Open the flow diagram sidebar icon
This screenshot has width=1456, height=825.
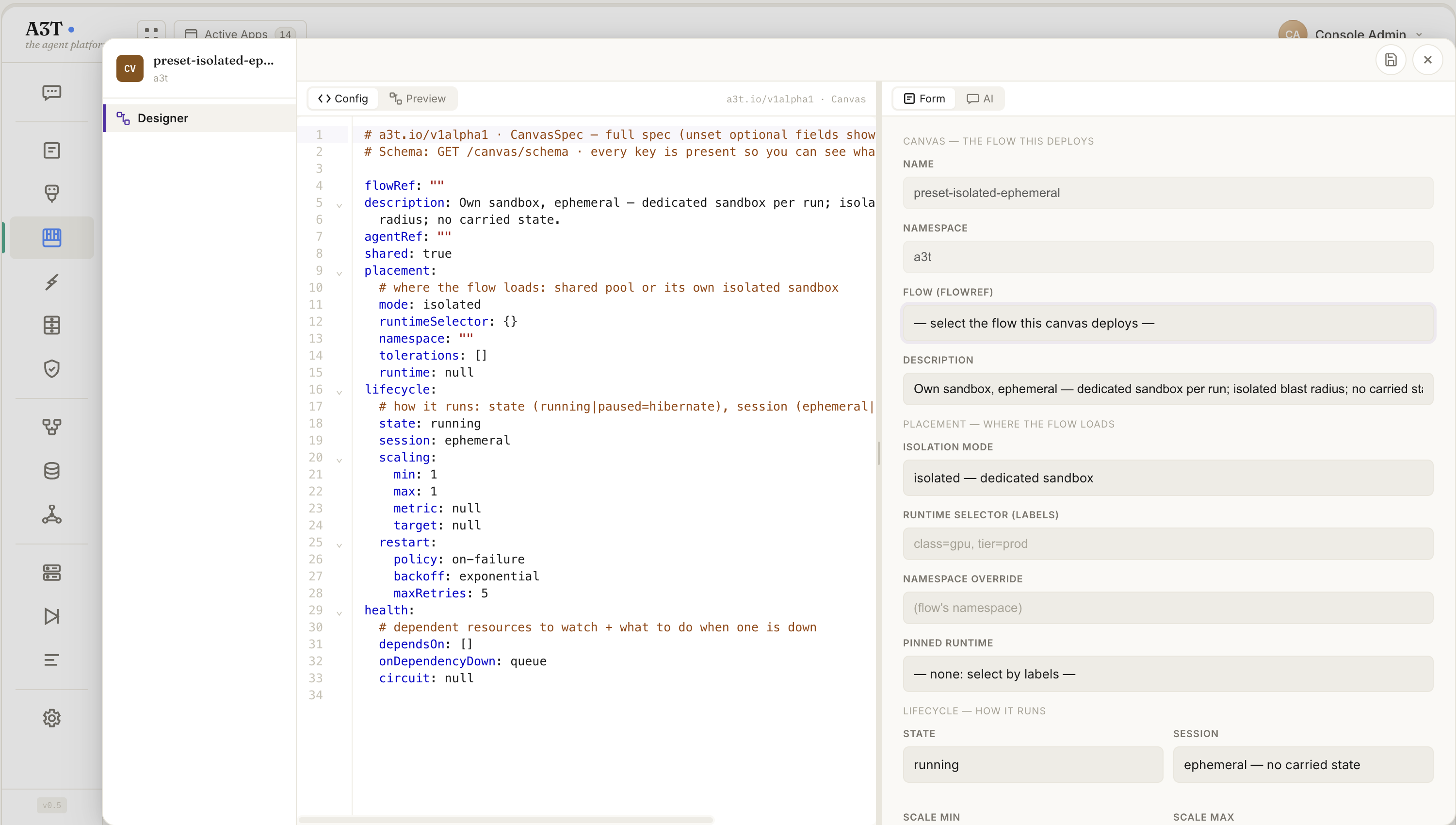(x=51, y=427)
